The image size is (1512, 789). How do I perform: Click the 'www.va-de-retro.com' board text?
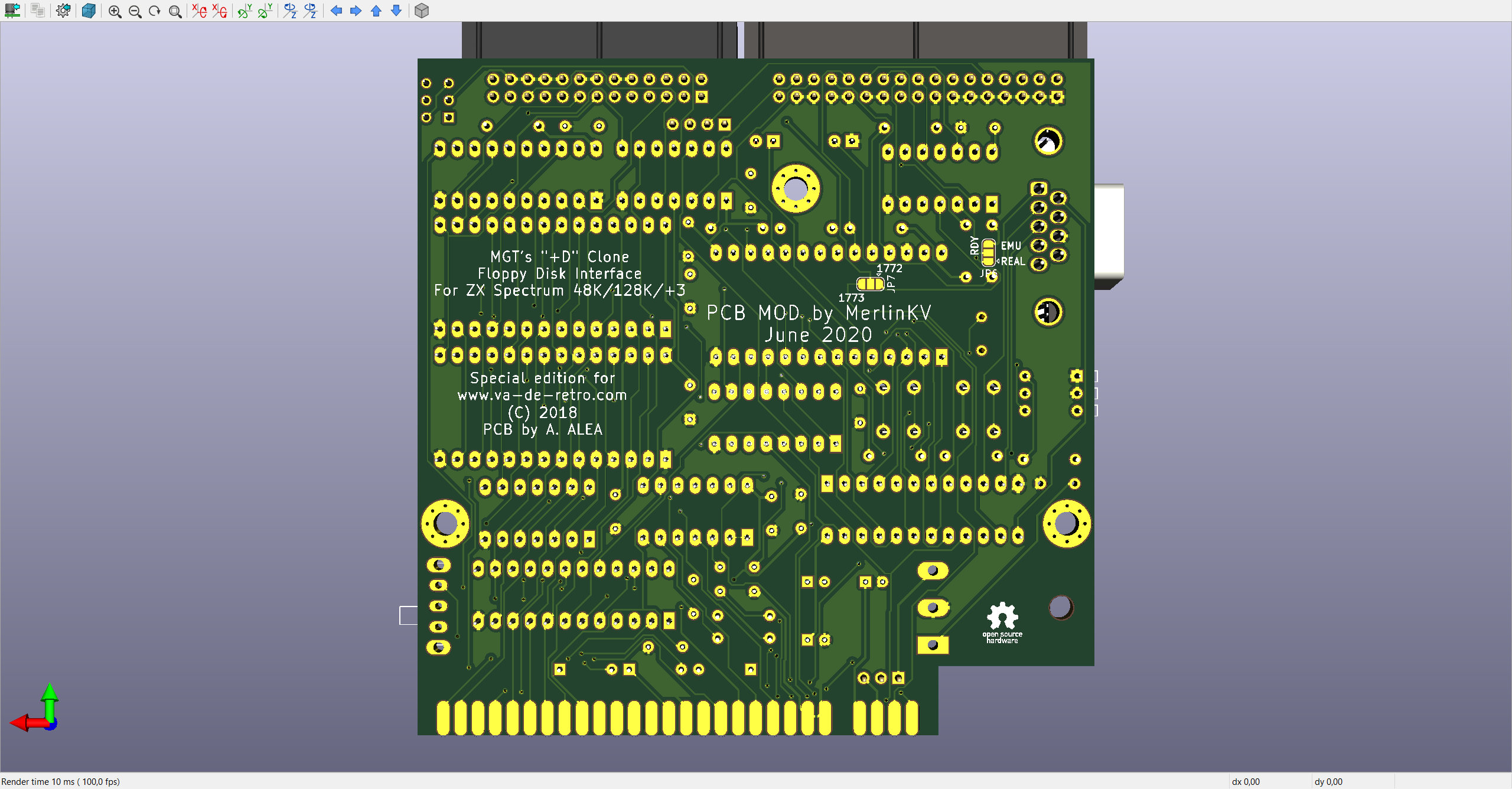click(542, 395)
